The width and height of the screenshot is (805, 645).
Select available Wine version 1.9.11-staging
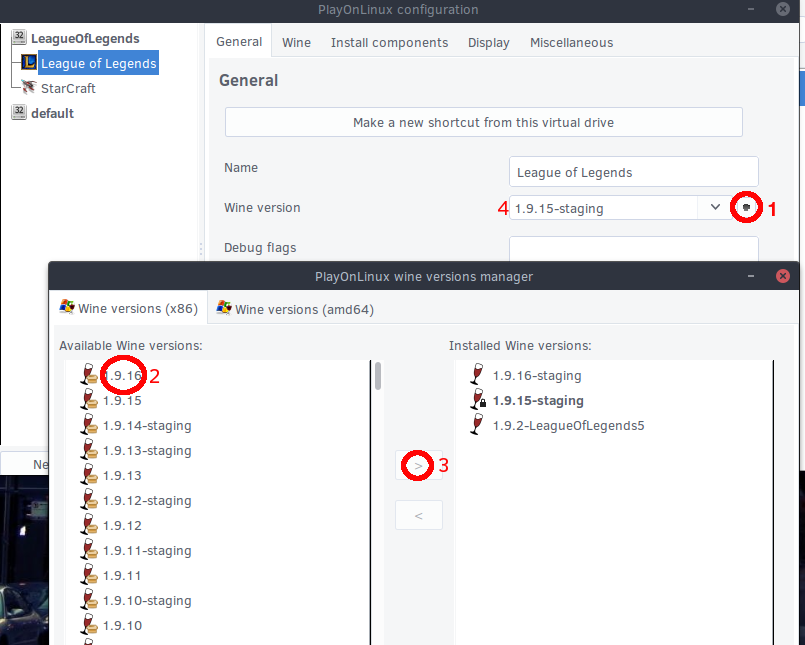click(x=147, y=551)
